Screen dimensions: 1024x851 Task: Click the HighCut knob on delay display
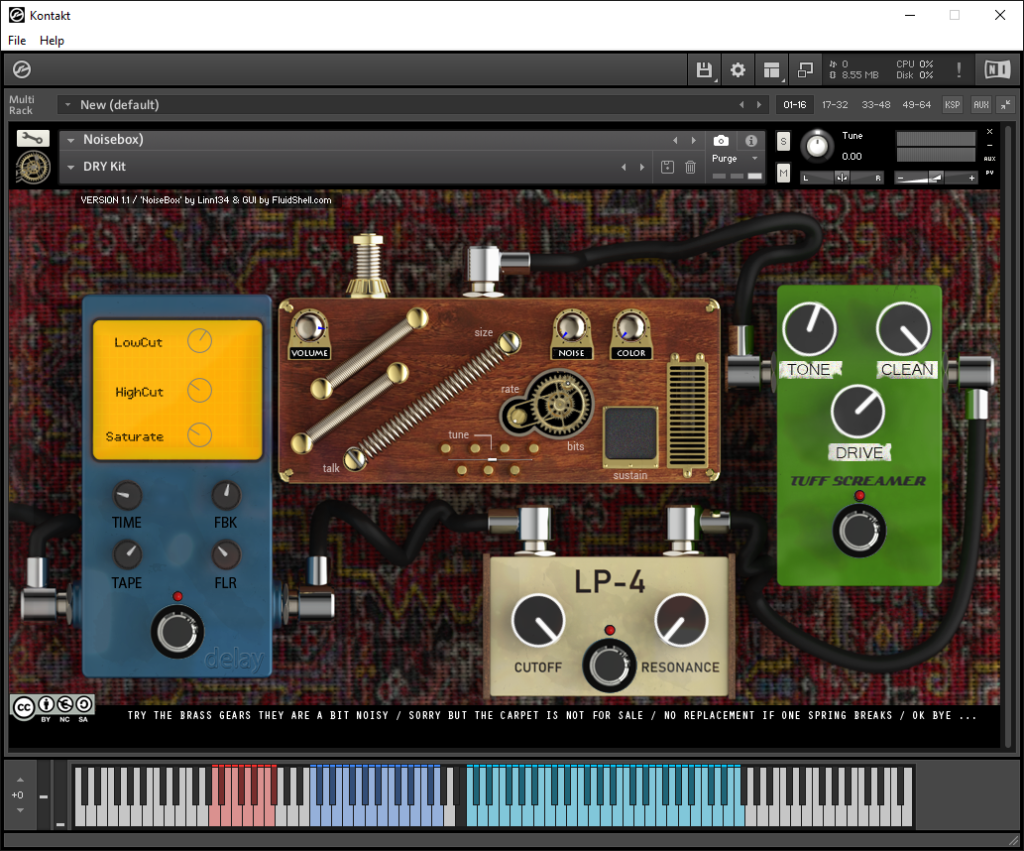pyautogui.click(x=199, y=391)
